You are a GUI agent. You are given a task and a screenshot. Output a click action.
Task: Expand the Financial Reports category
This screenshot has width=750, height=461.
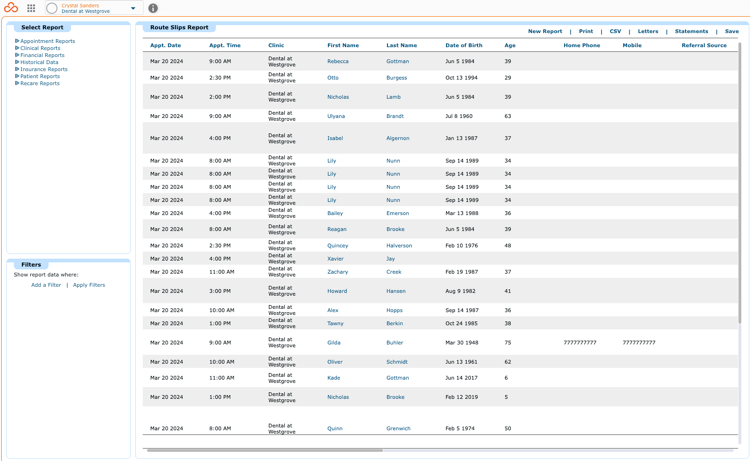(42, 55)
